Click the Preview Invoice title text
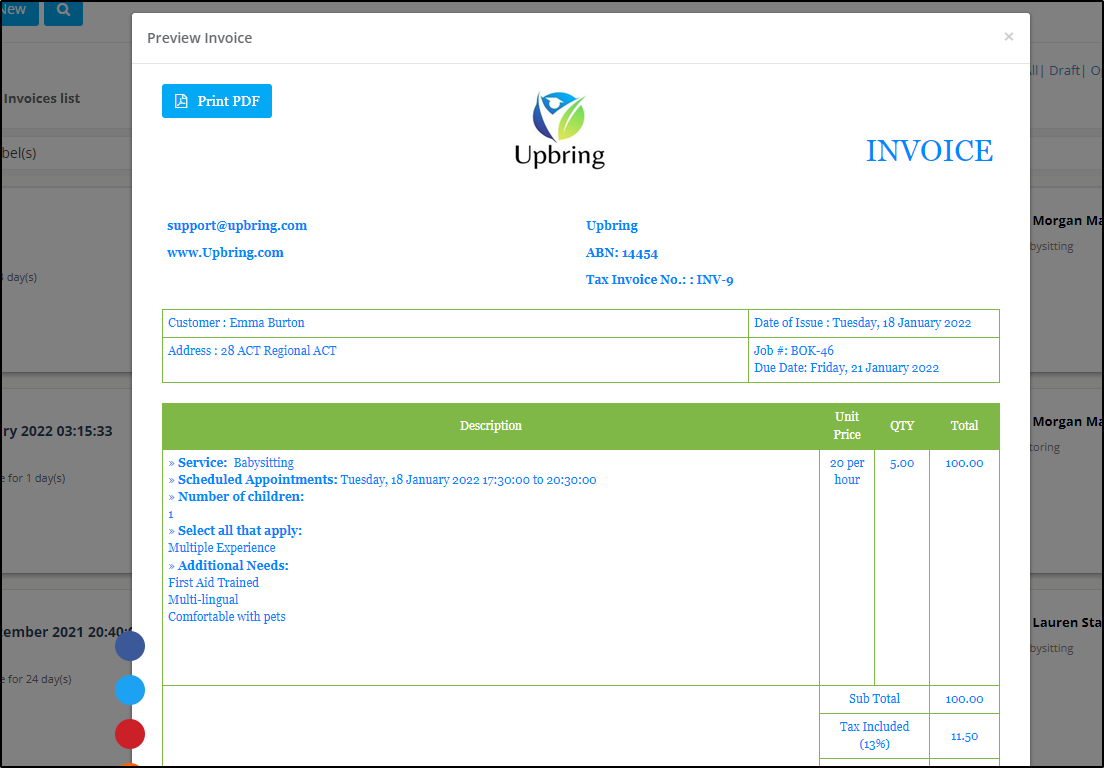The height and width of the screenshot is (768, 1104). (x=199, y=38)
